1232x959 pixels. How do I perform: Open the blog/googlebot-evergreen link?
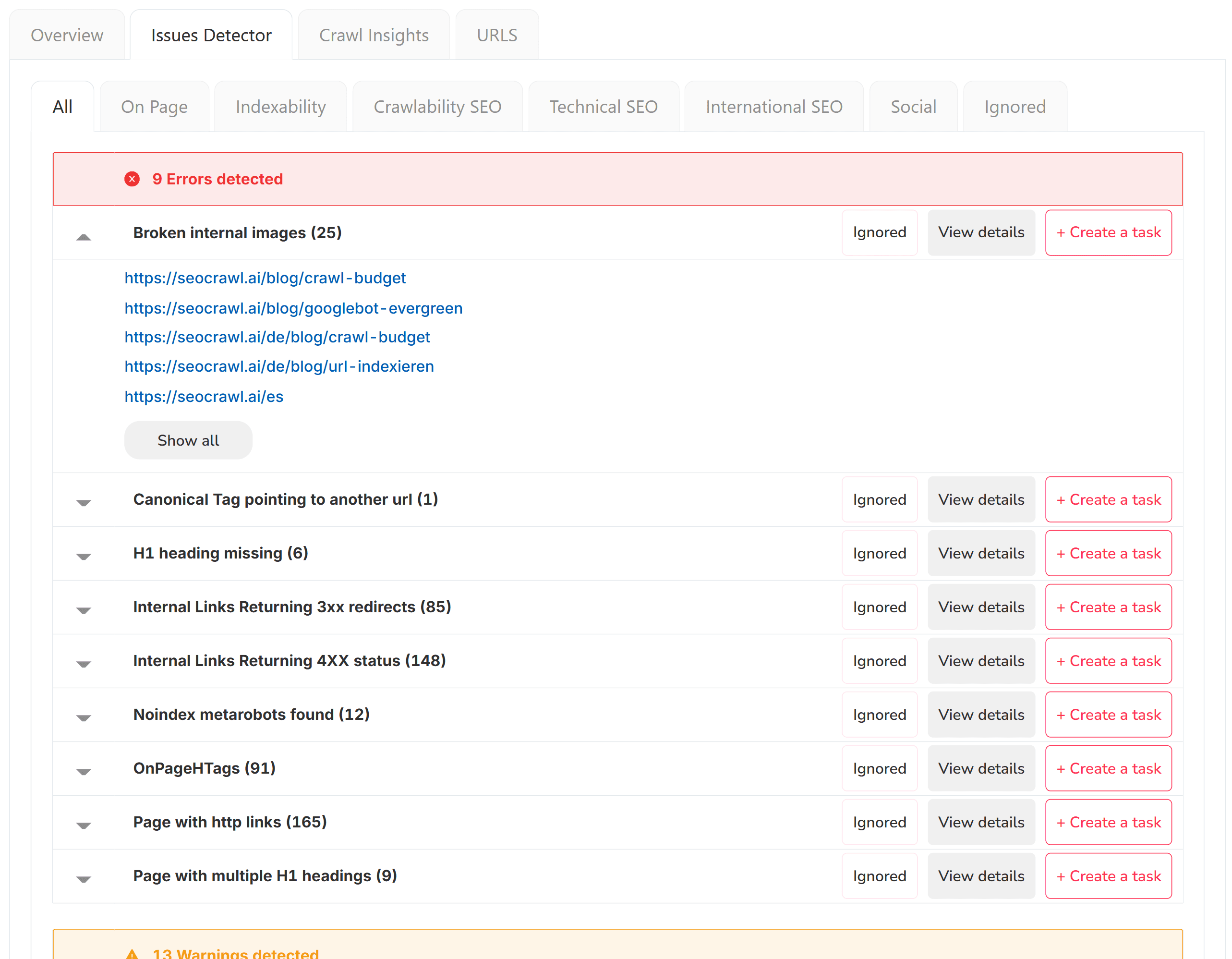[x=293, y=308]
